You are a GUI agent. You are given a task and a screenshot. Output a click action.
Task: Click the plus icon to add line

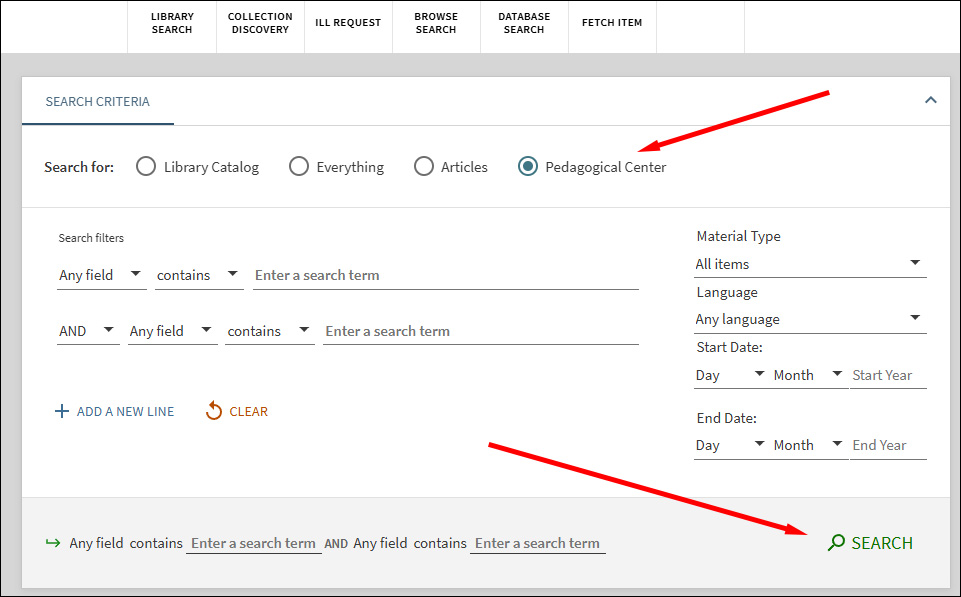(62, 411)
